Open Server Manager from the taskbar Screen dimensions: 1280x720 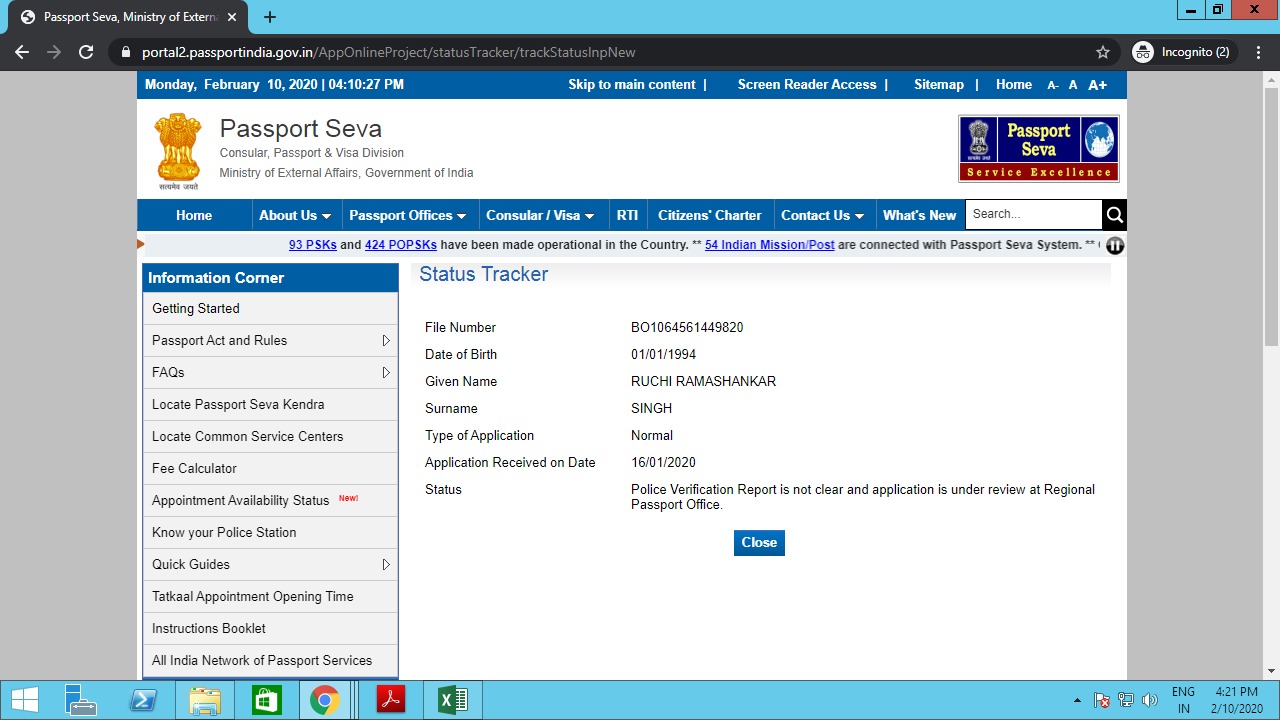coord(80,700)
